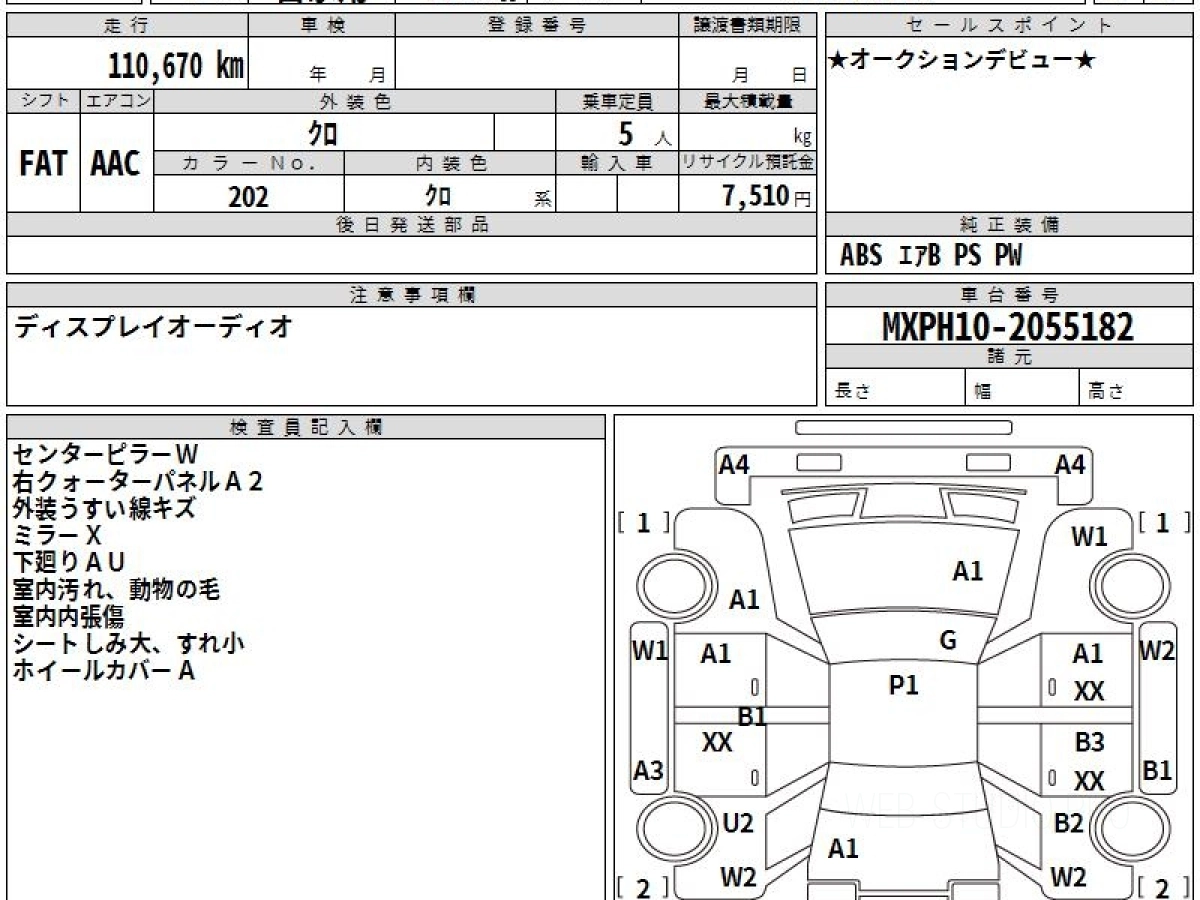Click the B2 damage mark on the diagram
Screen dimensions: 1200x900
1069,824
